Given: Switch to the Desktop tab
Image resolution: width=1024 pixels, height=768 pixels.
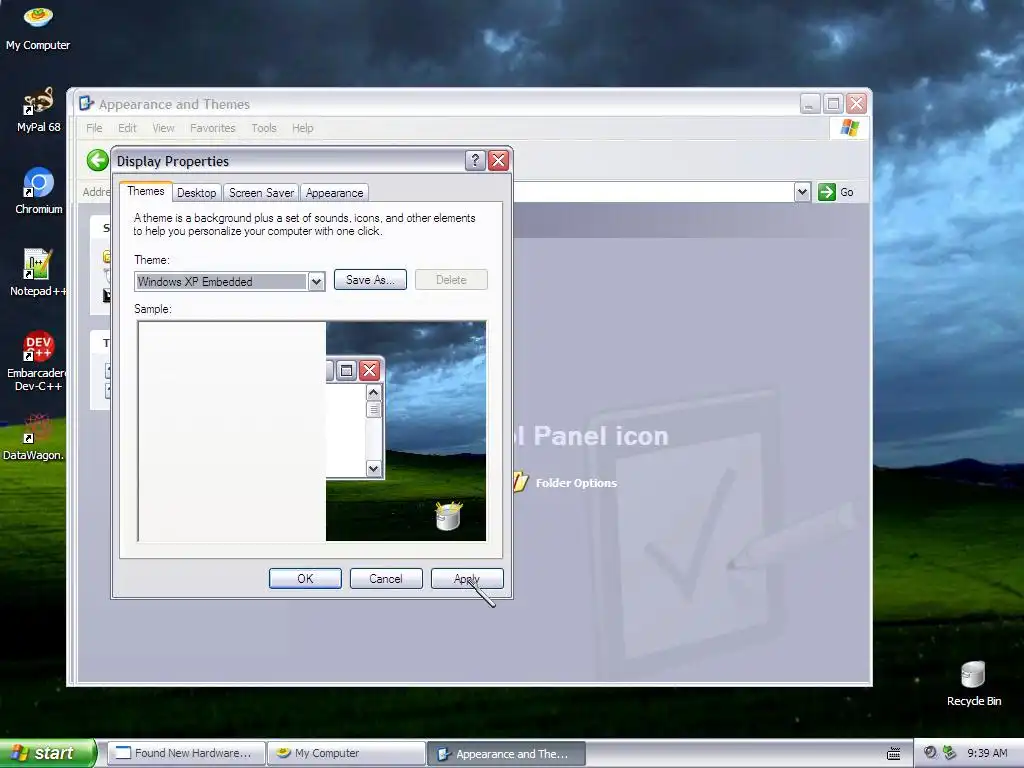Looking at the screenshot, I should click(197, 193).
